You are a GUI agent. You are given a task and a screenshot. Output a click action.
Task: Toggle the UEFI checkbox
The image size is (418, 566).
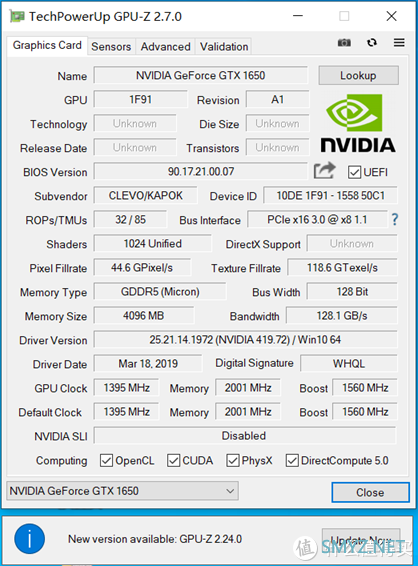[x=354, y=172]
